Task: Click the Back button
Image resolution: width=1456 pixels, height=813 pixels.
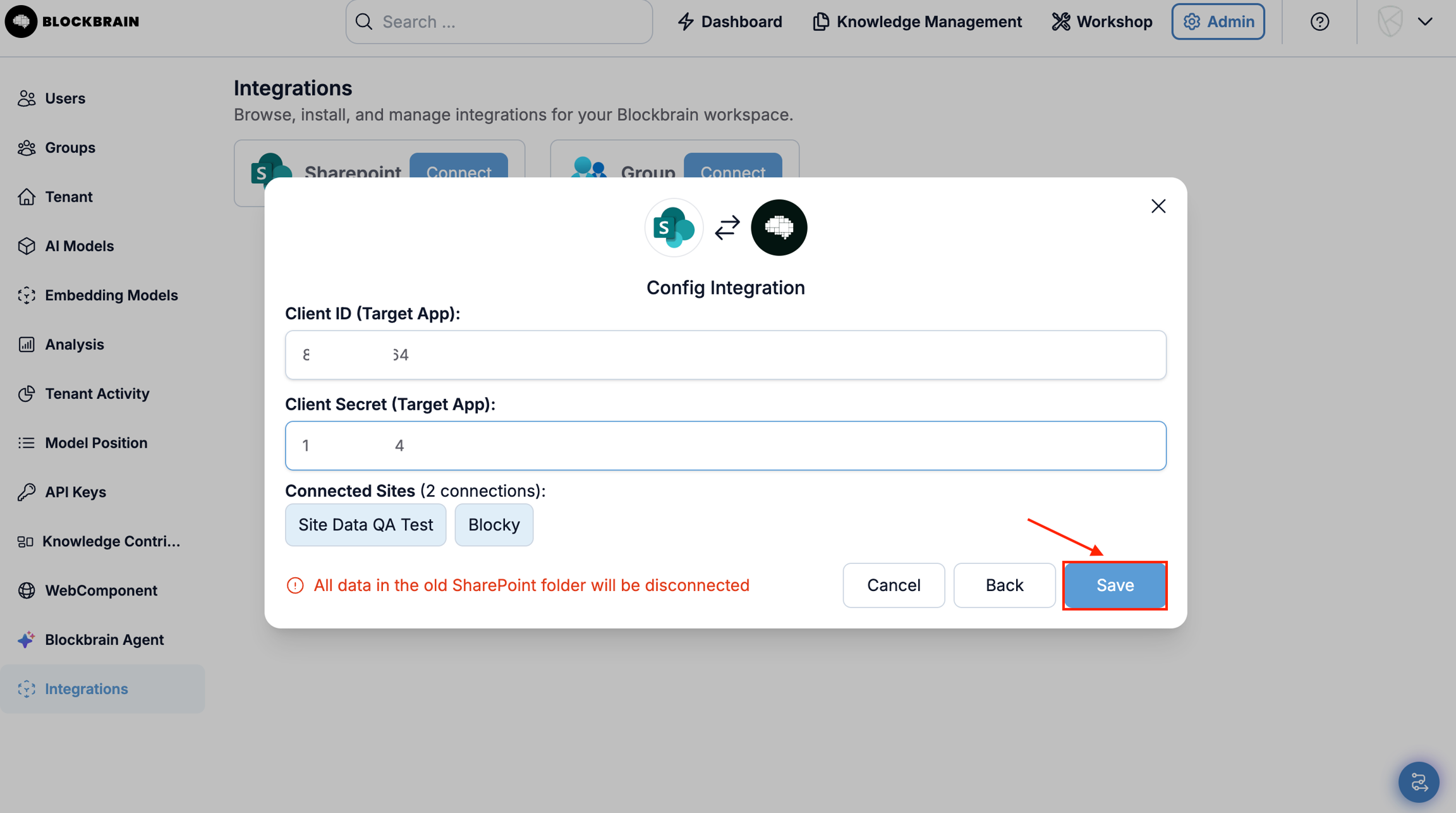Action: point(1004,585)
